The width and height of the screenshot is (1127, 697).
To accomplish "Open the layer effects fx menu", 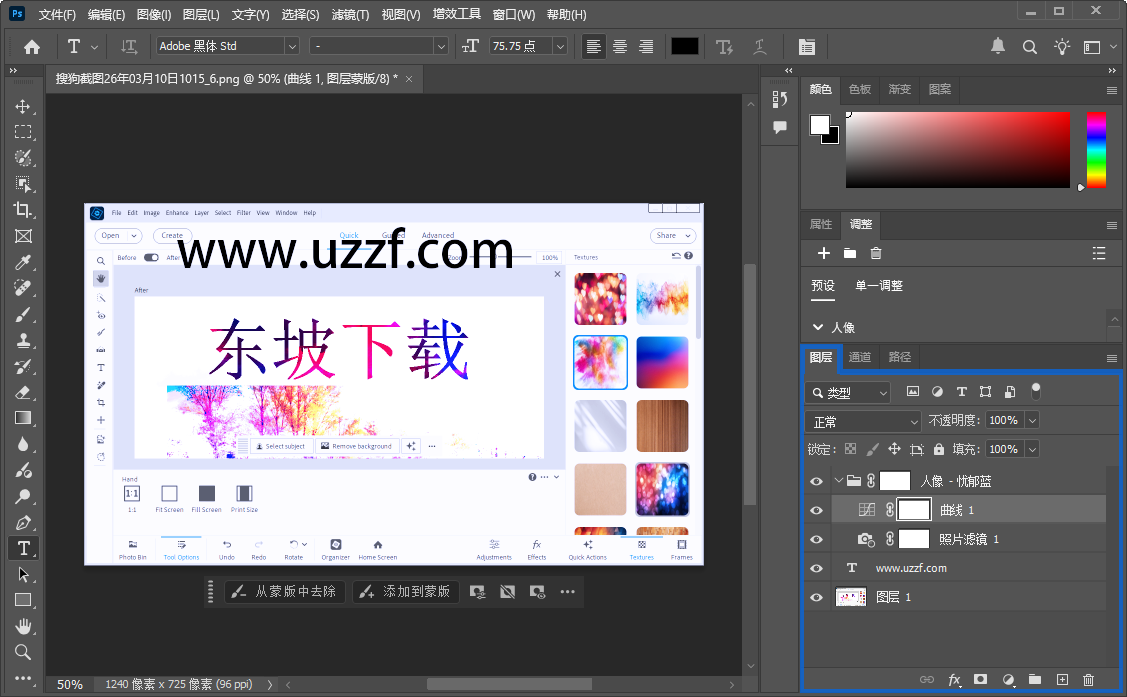I will (x=955, y=680).
